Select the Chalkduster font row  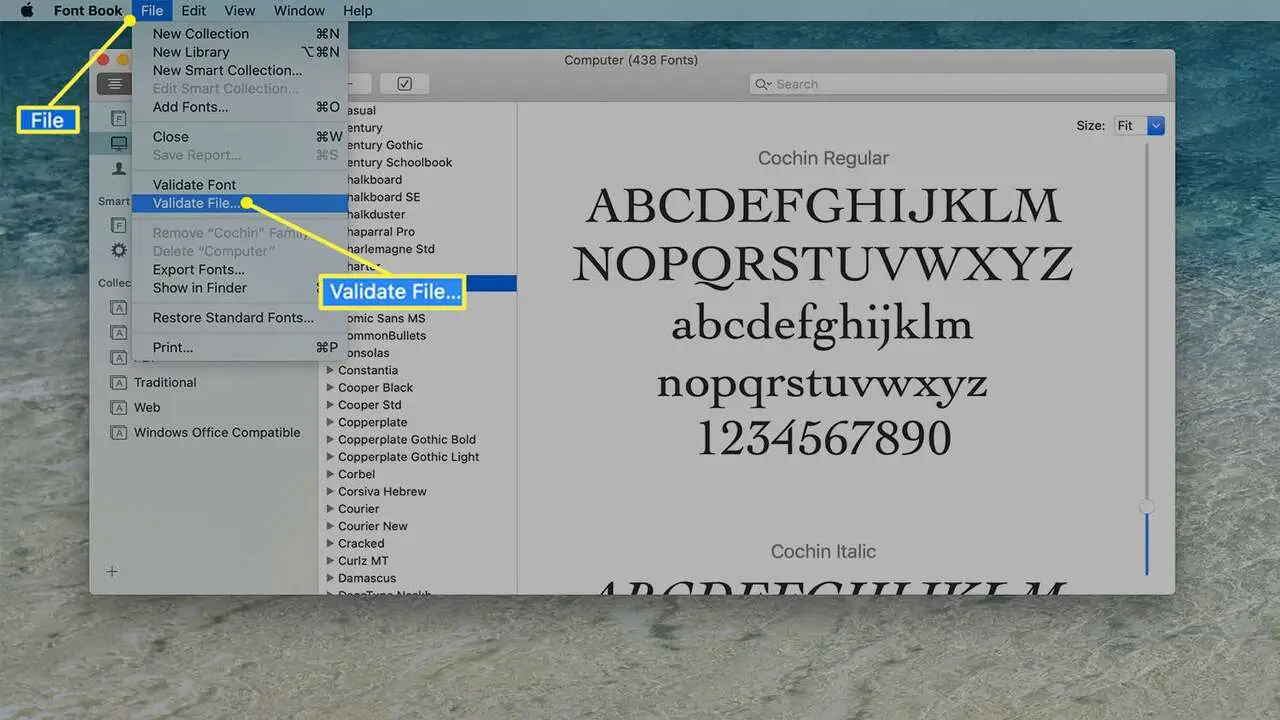click(x=418, y=214)
